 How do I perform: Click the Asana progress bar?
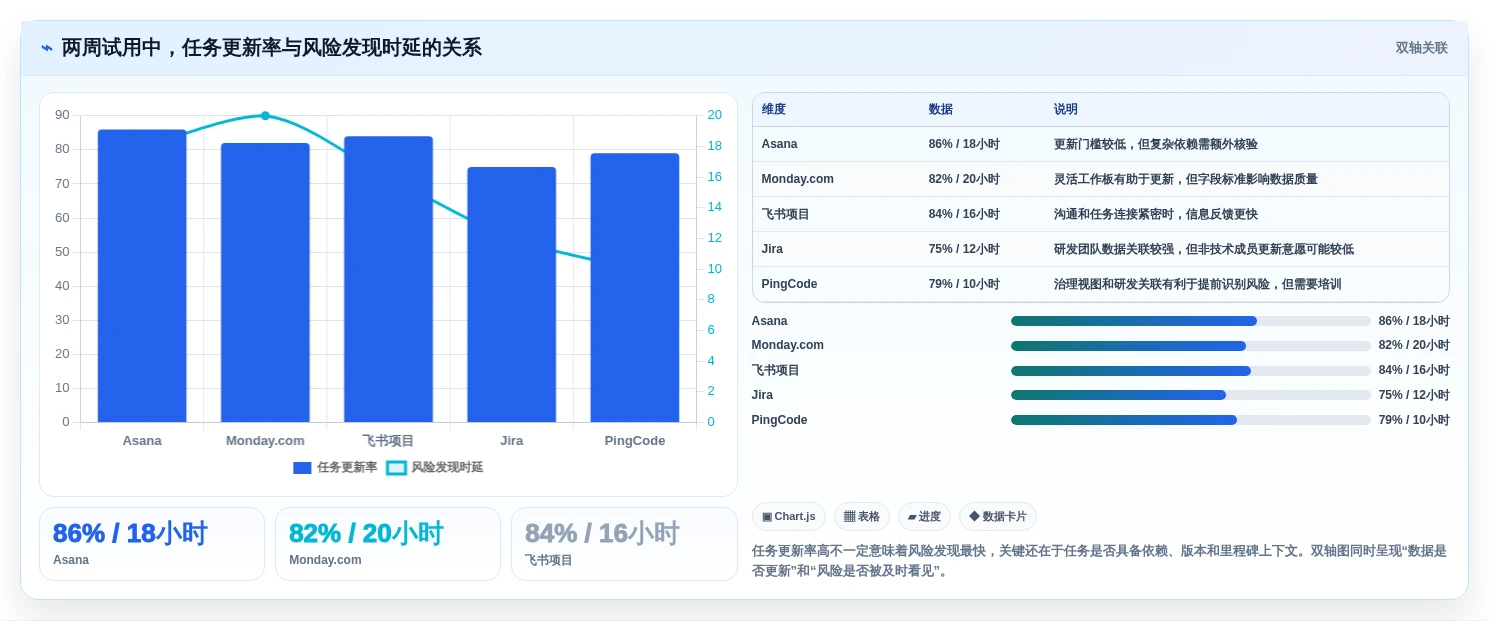[x=1190, y=321]
